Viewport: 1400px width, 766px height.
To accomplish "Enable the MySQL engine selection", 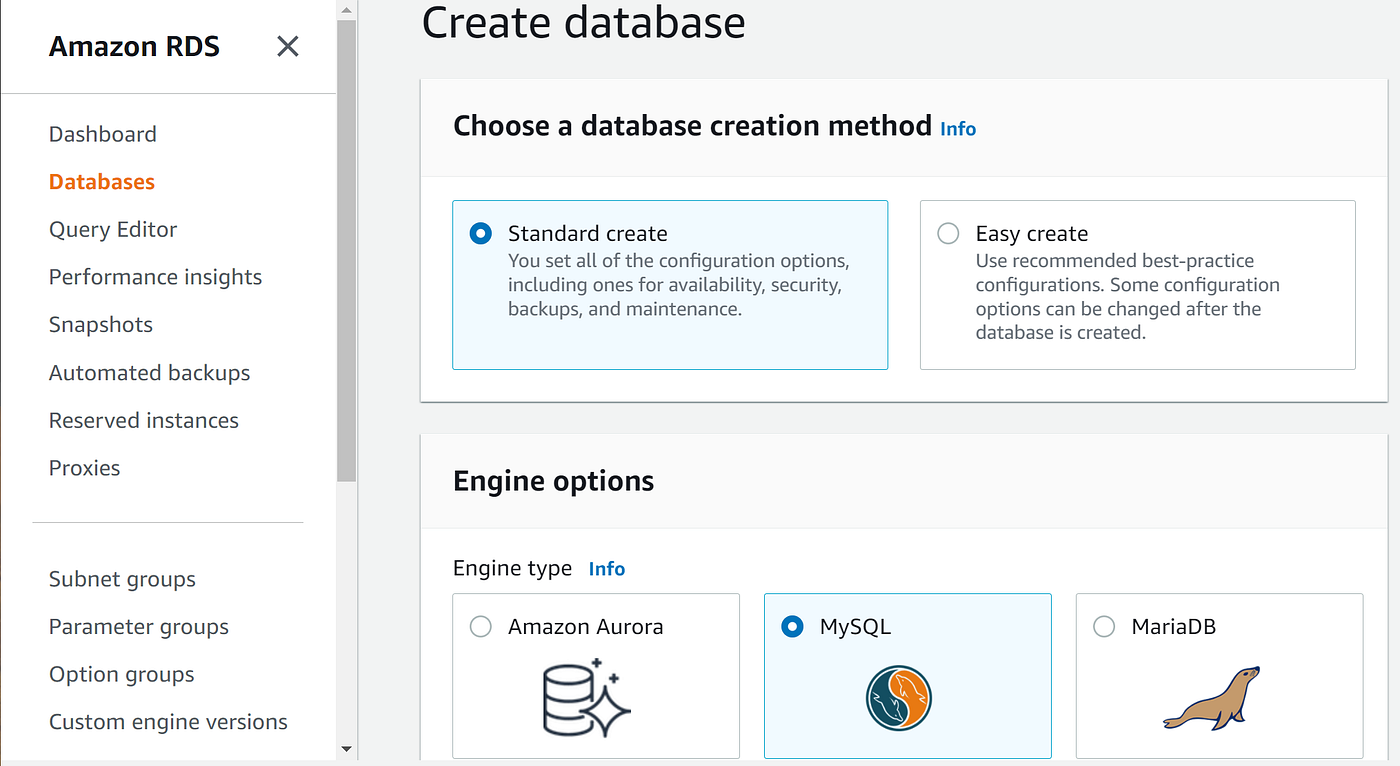I will pyautogui.click(x=791, y=626).
